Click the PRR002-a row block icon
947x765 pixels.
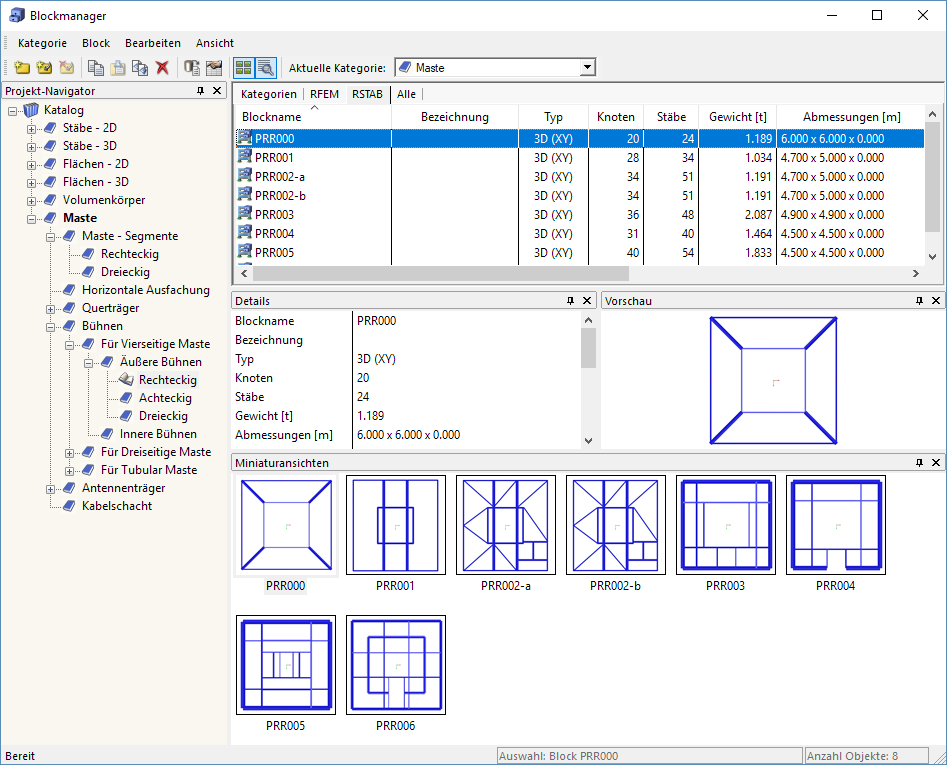point(244,176)
